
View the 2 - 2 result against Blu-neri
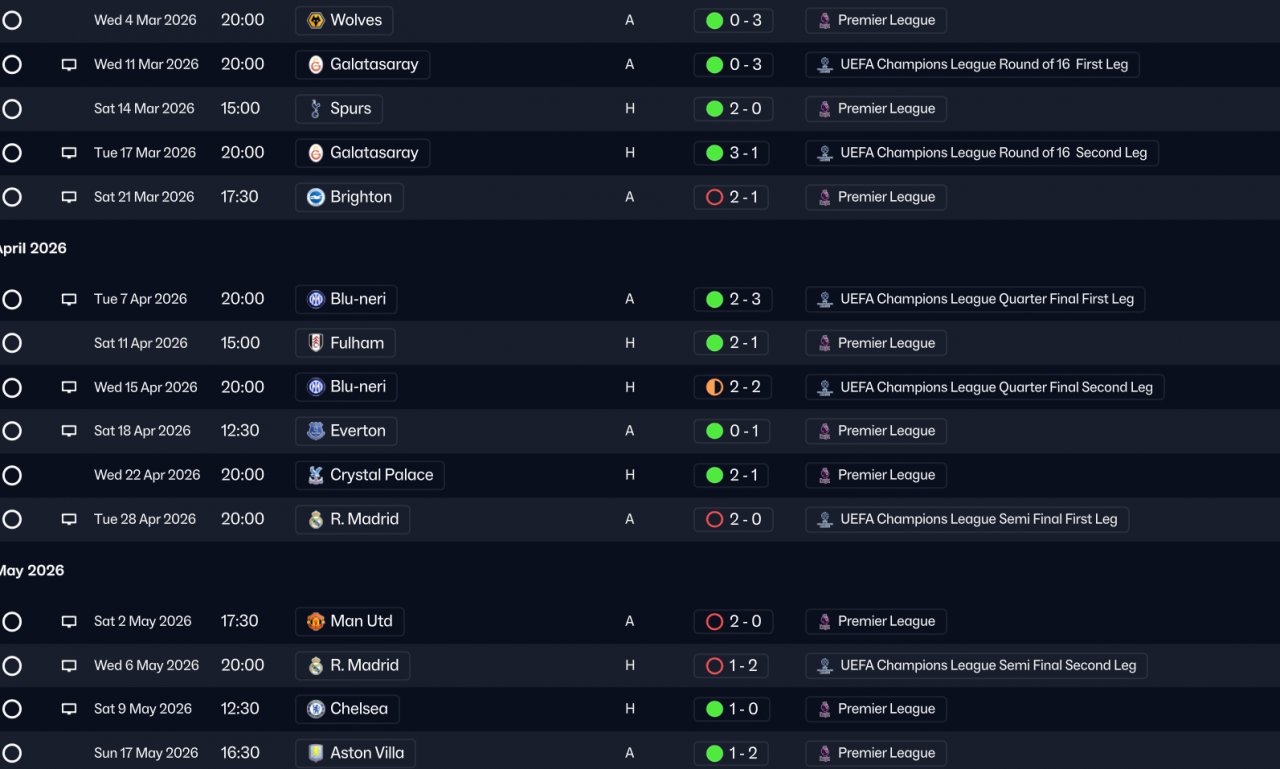coord(733,387)
